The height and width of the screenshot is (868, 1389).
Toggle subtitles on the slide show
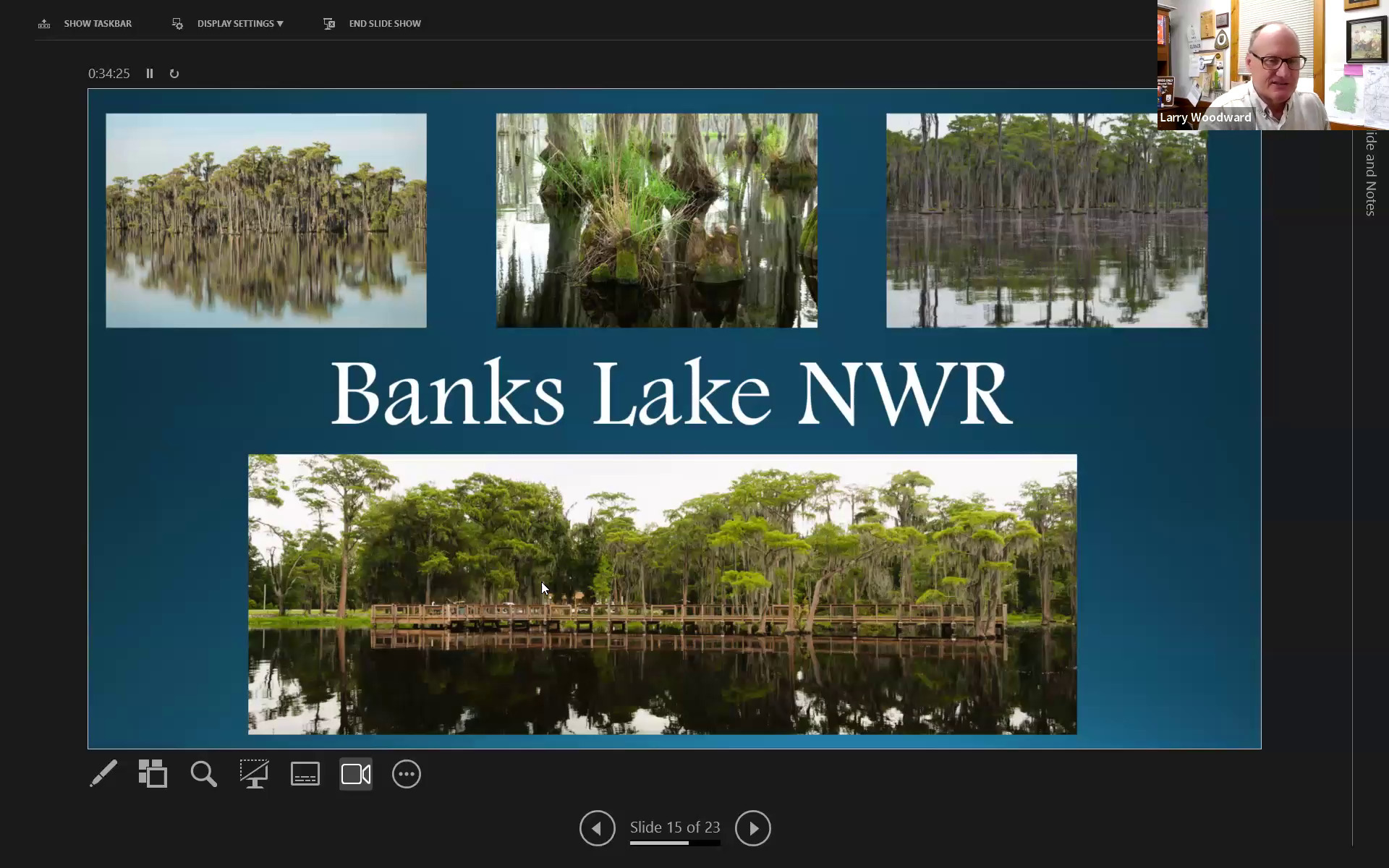(305, 774)
